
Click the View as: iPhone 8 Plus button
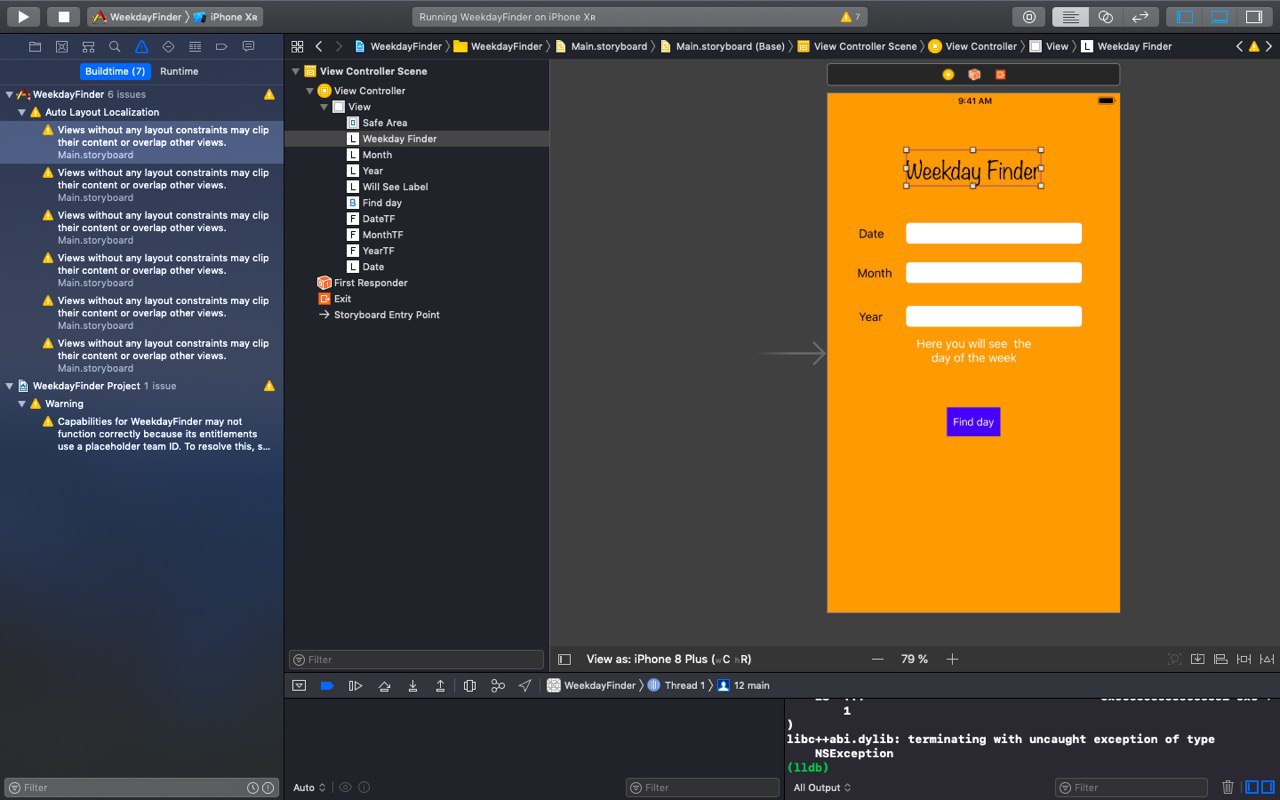click(x=668, y=659)
